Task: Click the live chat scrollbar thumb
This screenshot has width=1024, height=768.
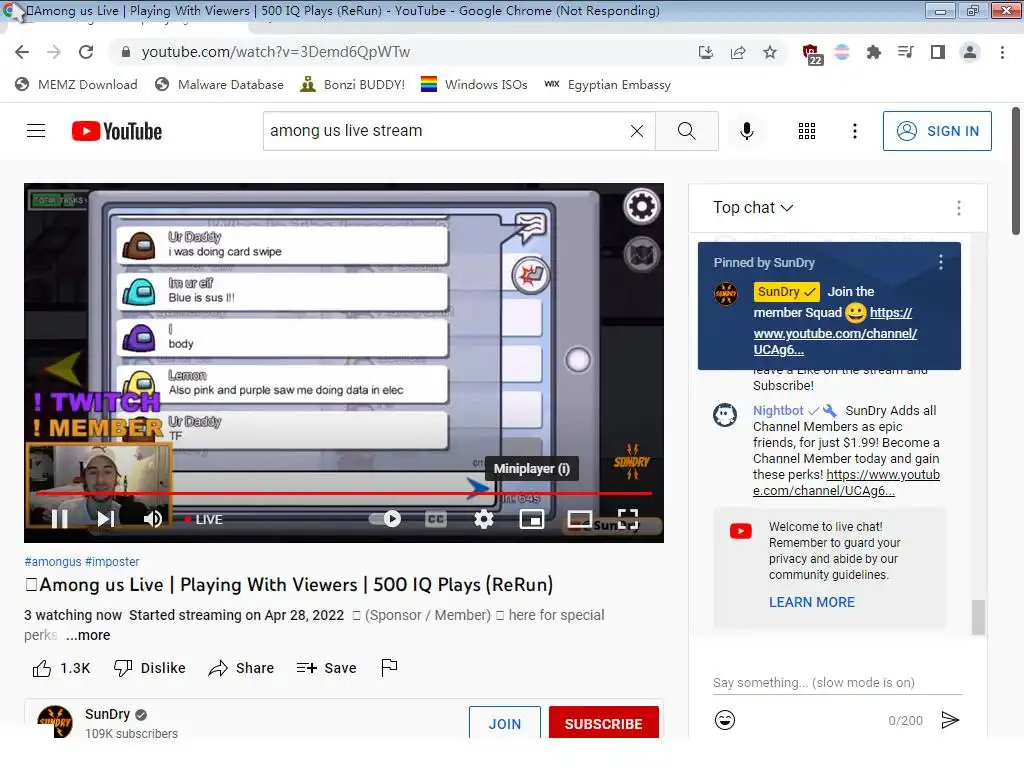Action: (978, 617)
